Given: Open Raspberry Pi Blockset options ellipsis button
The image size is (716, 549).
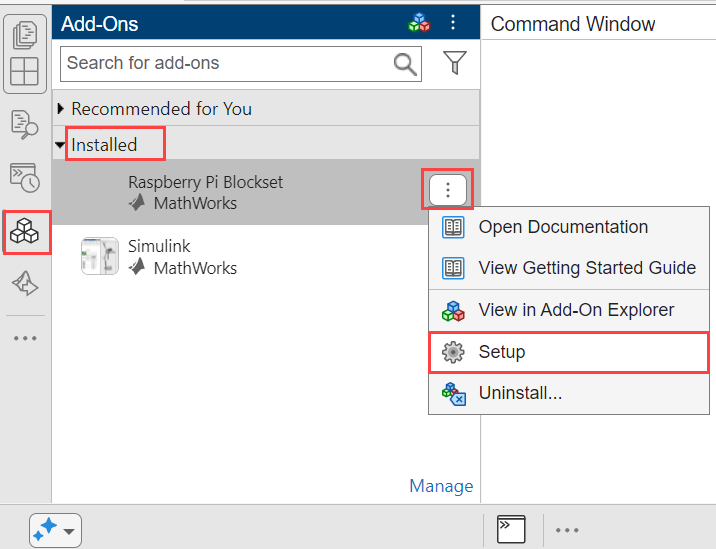Looking at the screenshot, I should tap(448, 190).
